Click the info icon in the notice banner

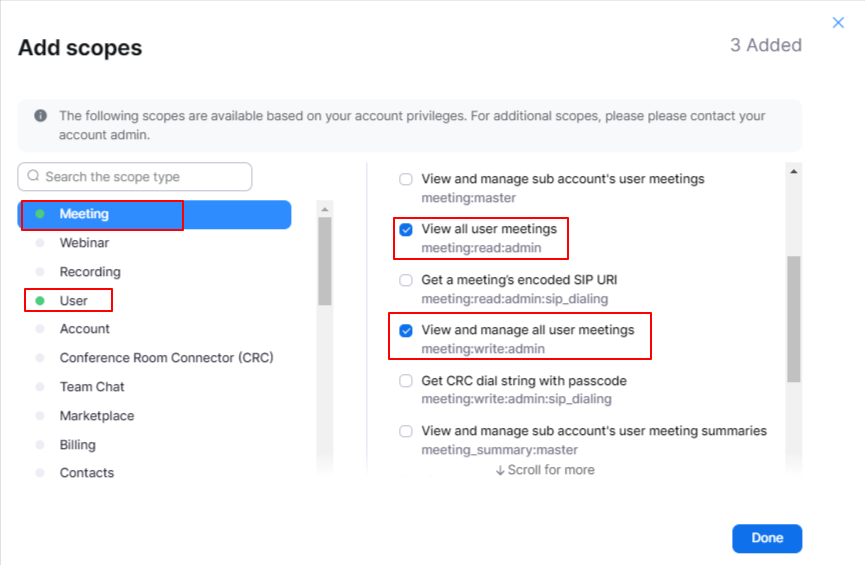(40, 116)
